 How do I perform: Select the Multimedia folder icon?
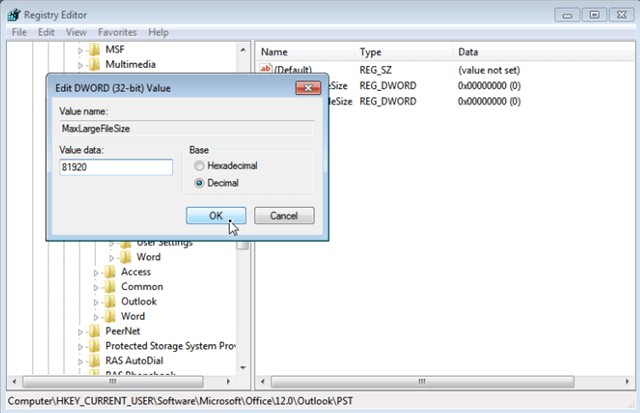[94, 64]
